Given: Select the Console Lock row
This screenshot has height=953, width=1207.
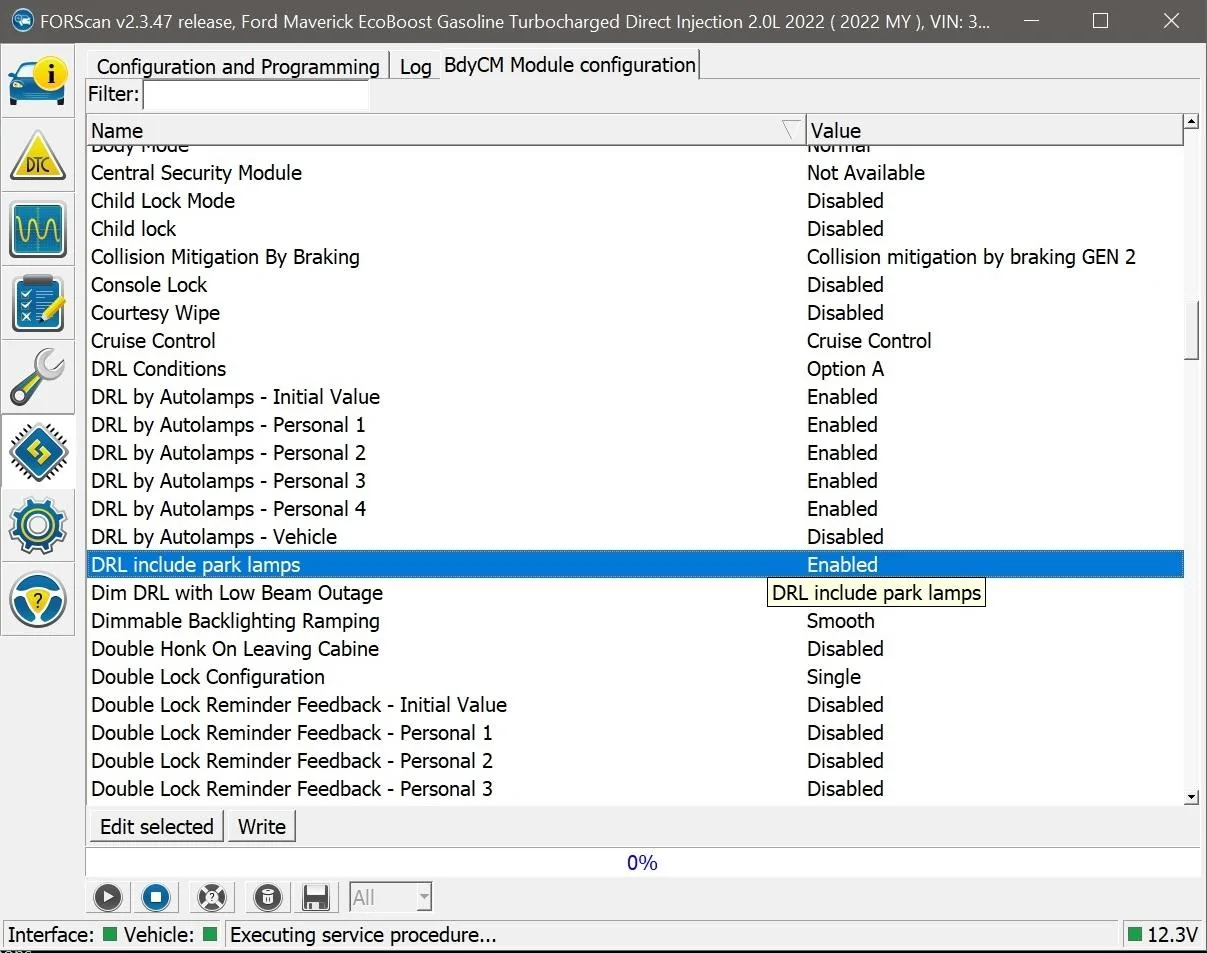Looking at the screenshot, I should 635,285.
